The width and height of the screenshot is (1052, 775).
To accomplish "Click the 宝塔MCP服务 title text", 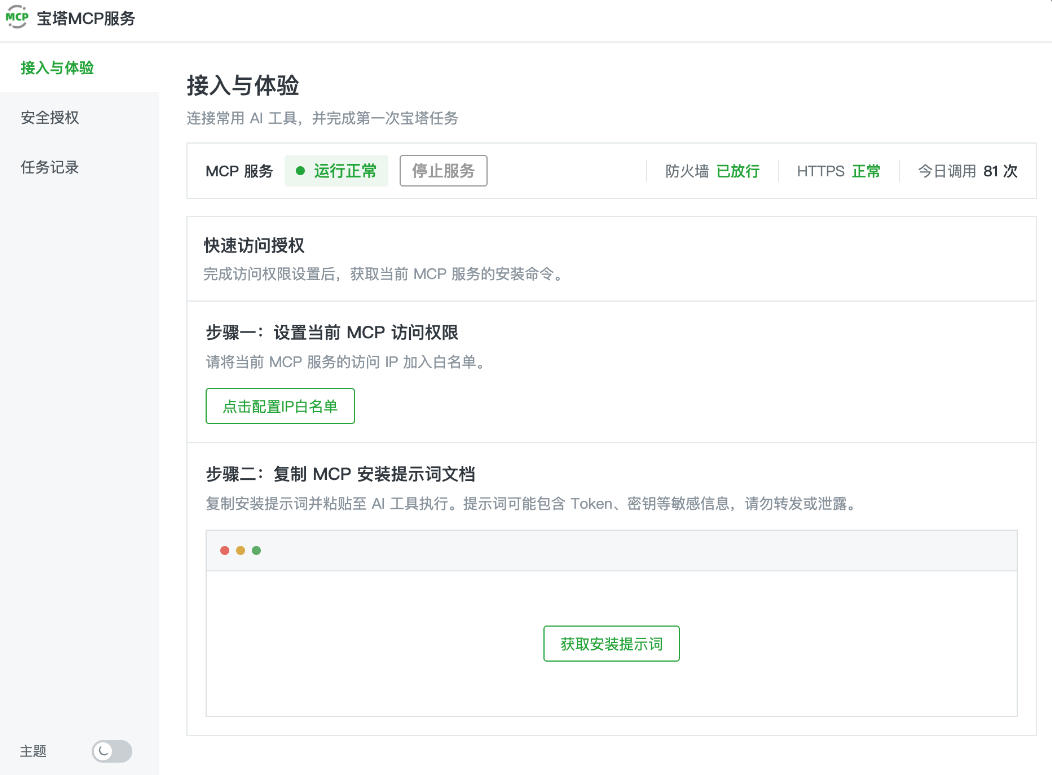I will (x=86, y=18).
